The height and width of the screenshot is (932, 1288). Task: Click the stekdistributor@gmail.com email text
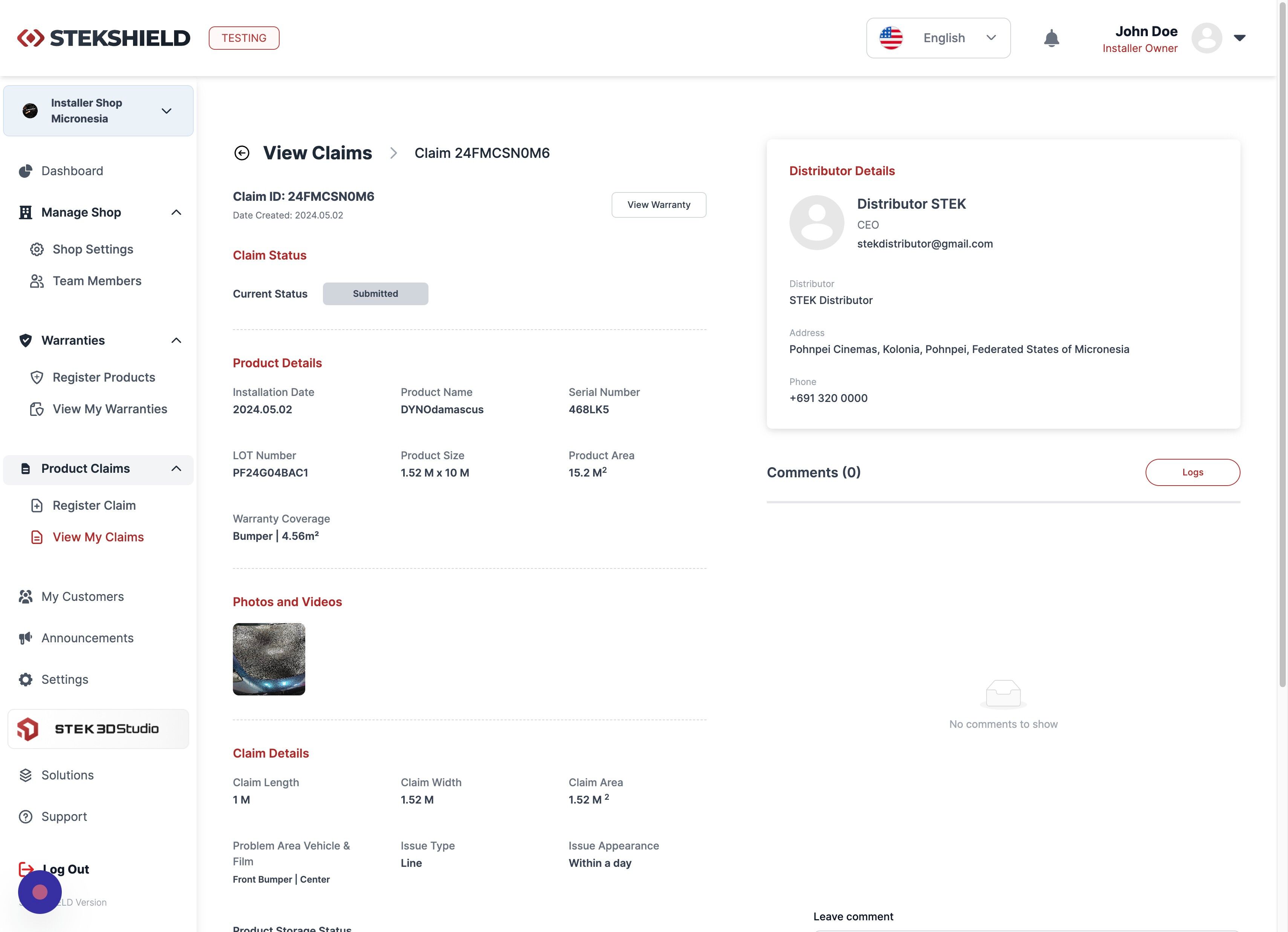[924, 244]
